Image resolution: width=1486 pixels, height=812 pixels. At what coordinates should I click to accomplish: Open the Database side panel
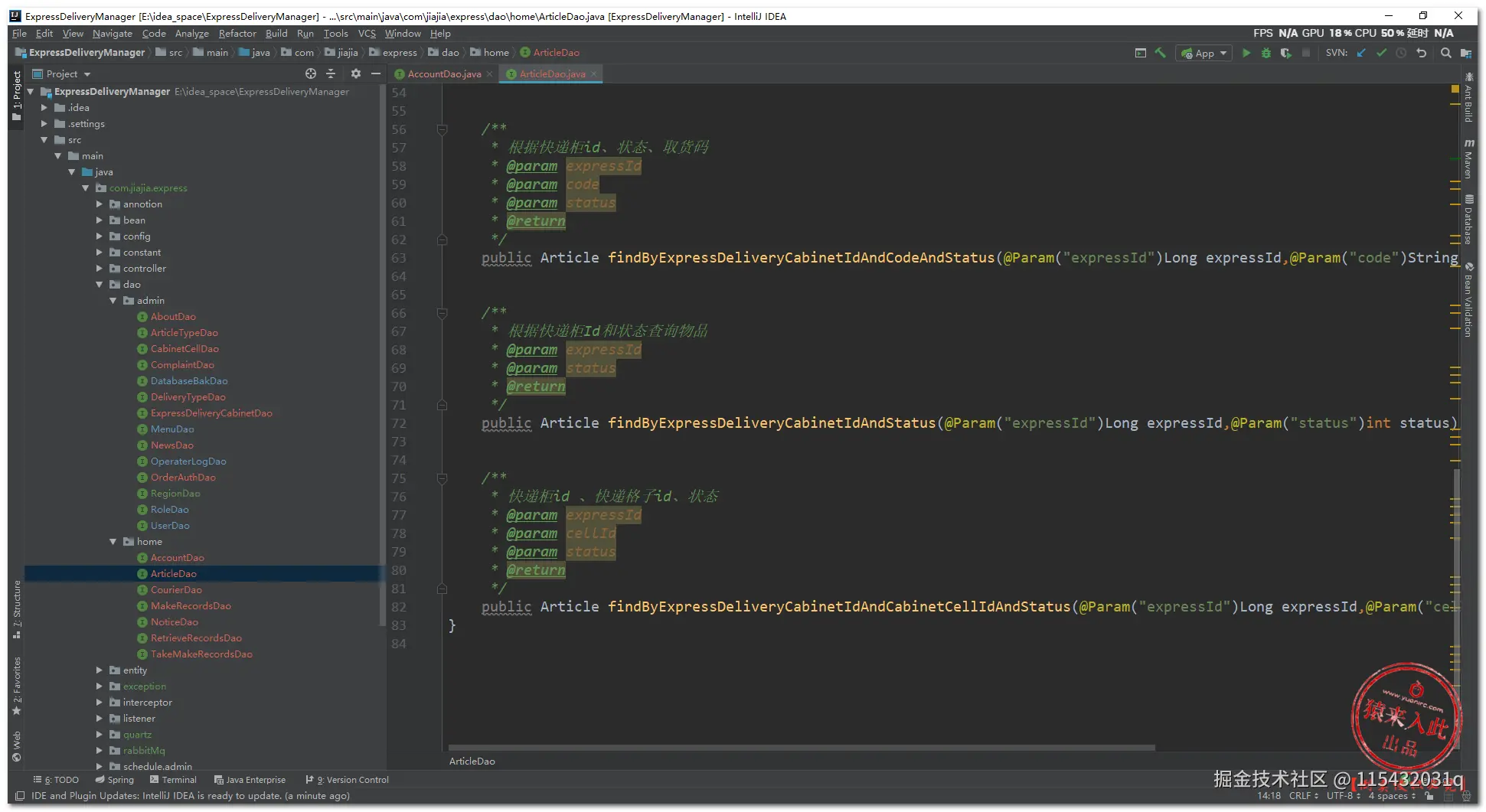coord(1469,220)
